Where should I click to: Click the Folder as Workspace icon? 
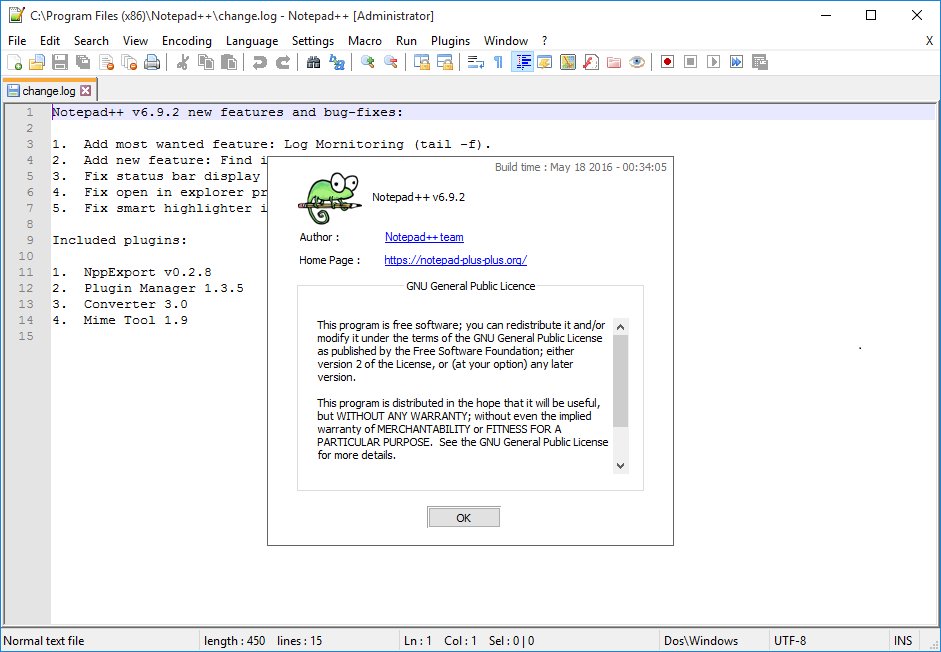click(613, 62)
